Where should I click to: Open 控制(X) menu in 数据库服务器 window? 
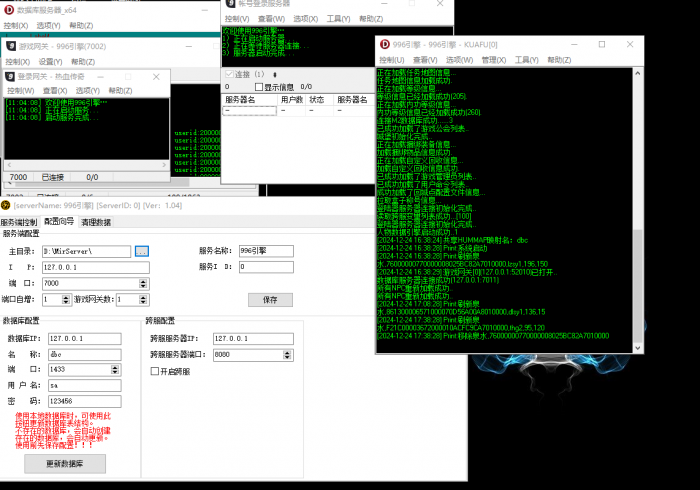[x=16, y=25]
